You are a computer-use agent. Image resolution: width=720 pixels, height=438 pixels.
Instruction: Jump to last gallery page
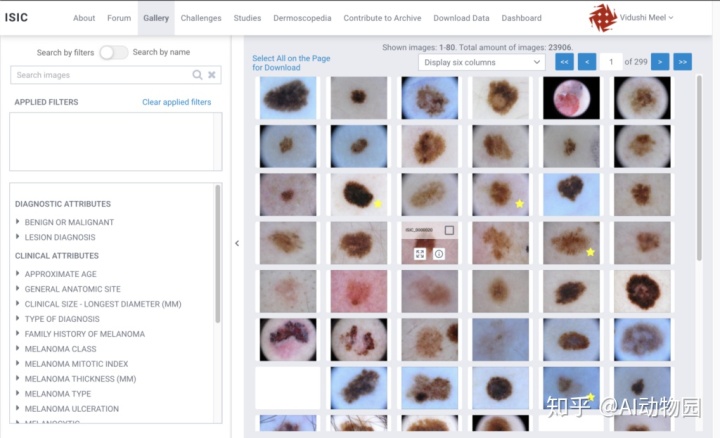(x=683, y=62)
